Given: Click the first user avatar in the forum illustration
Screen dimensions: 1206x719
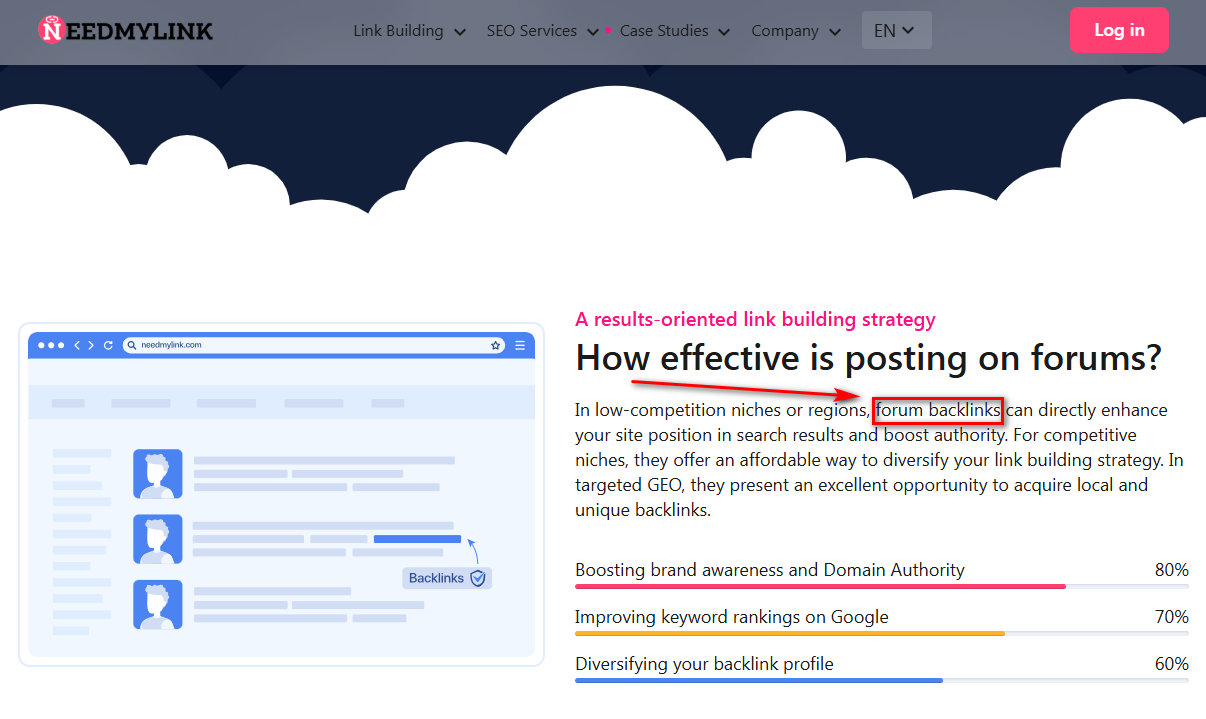Looking at the screenshot, I should (158, 474).
